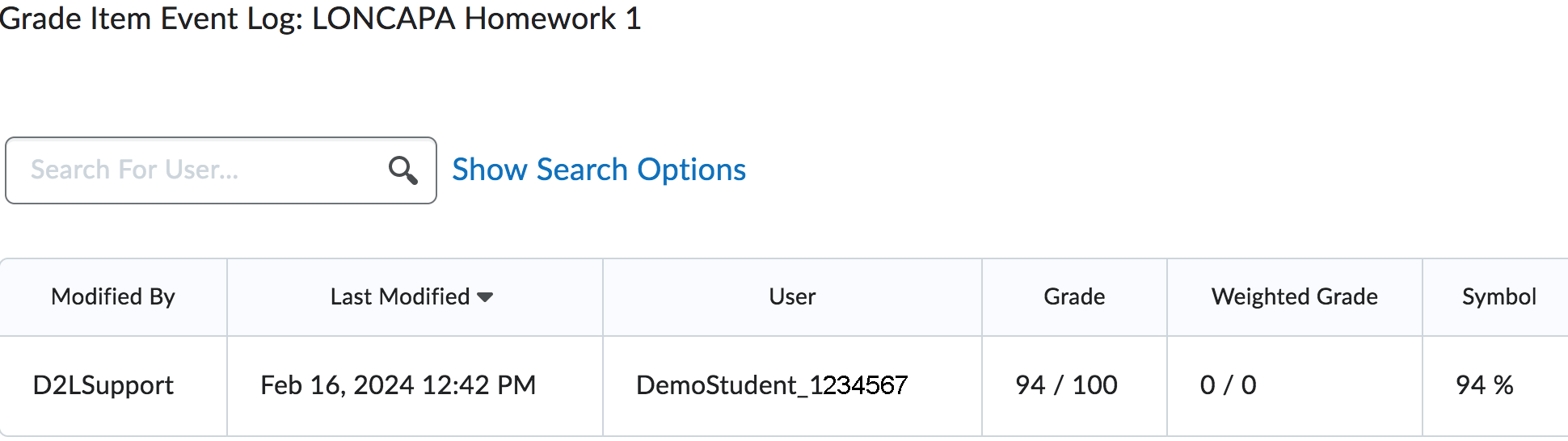Click the earned score 94 in Grade column
Image resolution: width=1568 pixels, height=441 pixels.
[x=1030, y=385]
